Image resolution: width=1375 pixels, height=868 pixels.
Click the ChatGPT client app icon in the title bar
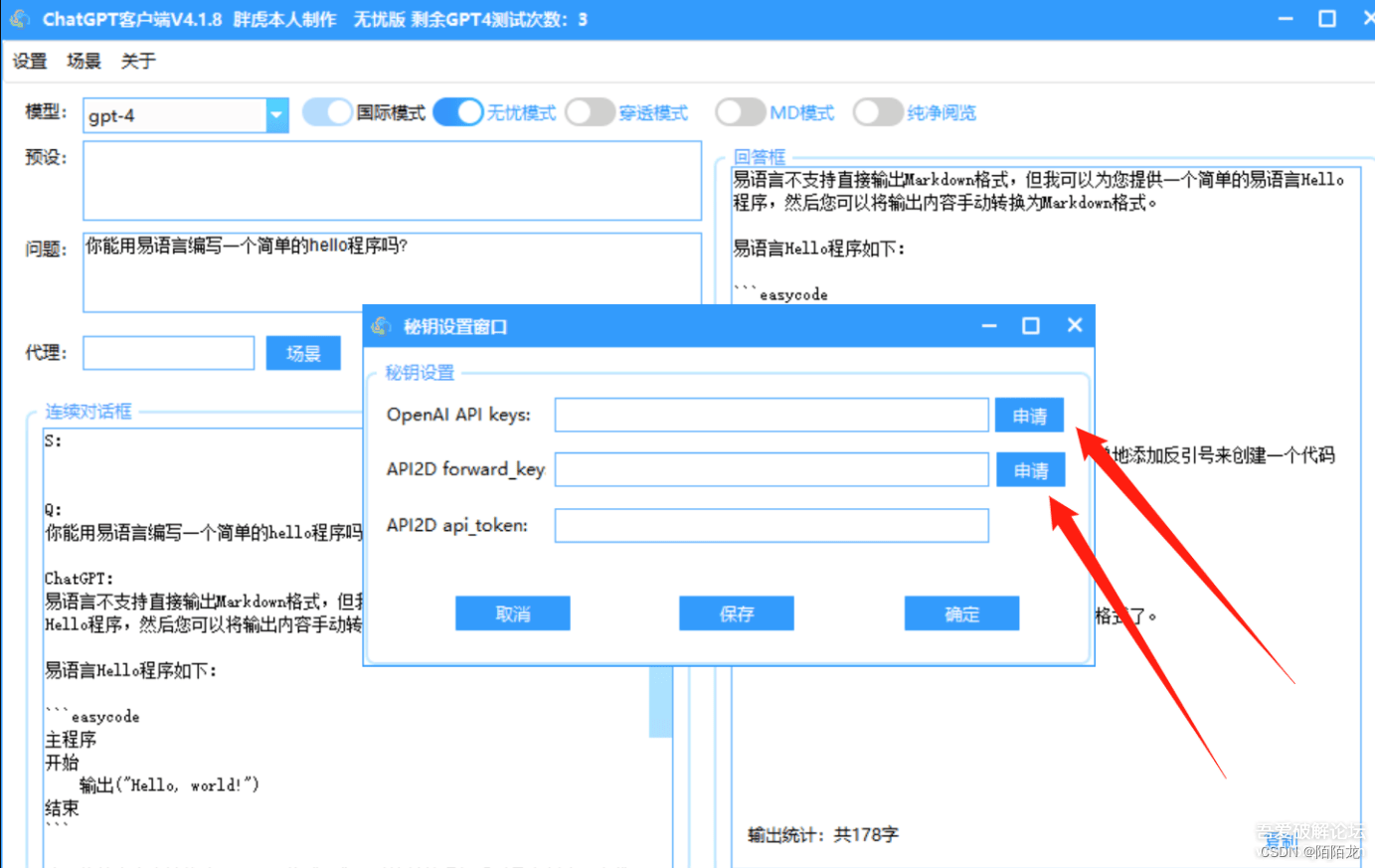pyautogui.click(x=19, y=19)
